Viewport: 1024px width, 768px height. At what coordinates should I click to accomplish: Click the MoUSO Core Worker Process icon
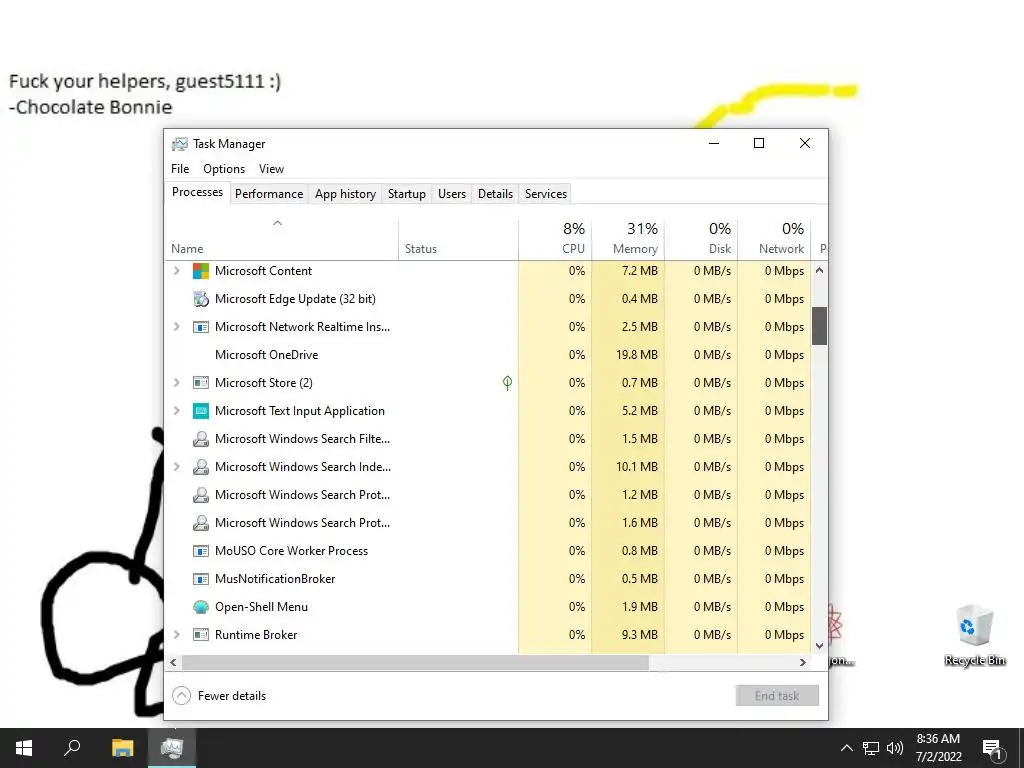pos(200,551)
